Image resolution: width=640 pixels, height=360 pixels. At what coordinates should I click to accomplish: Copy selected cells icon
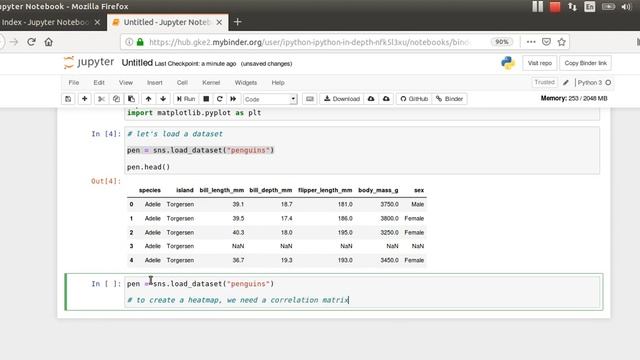(x=116, y=99)
